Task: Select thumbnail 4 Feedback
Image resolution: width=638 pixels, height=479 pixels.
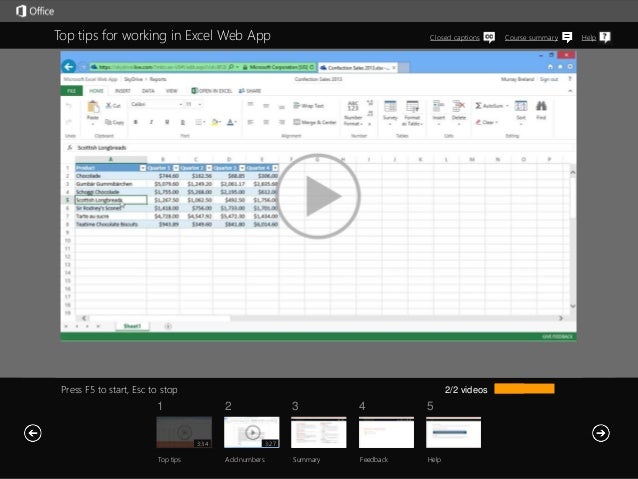Action: pyautogui.click(x=386, y=432)
